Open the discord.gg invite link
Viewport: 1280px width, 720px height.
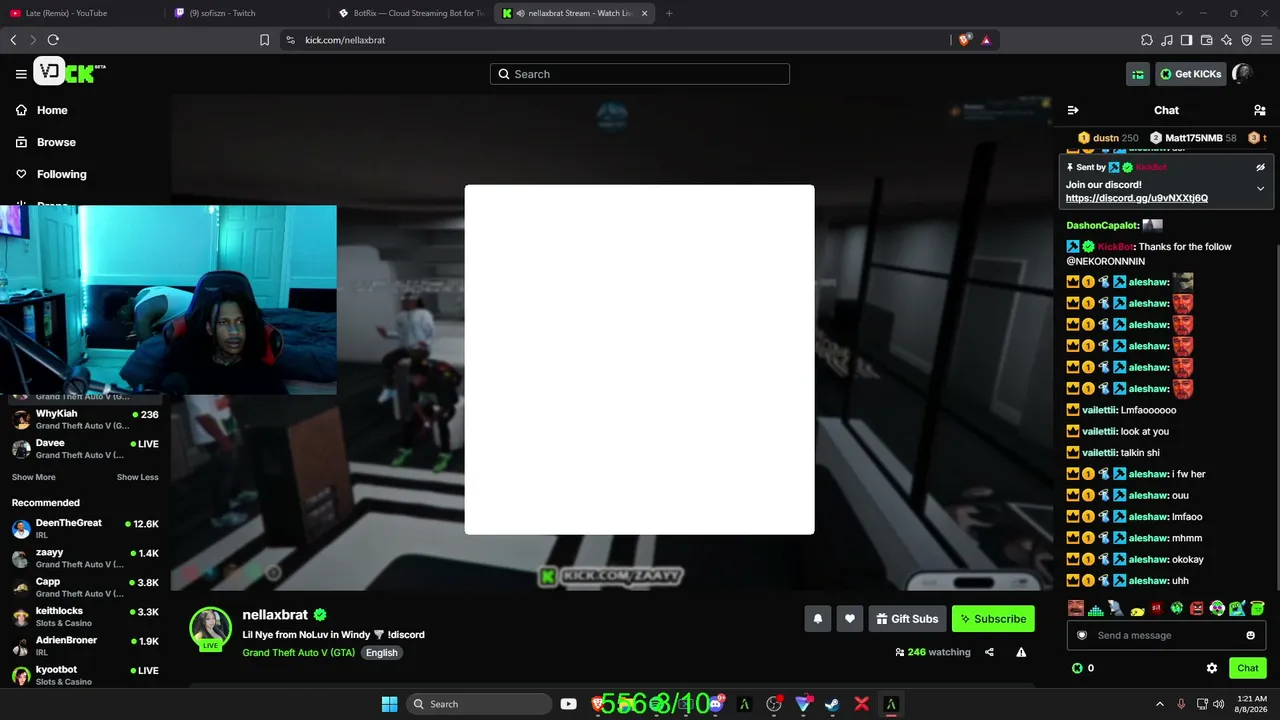click(x=1137, y=198)
